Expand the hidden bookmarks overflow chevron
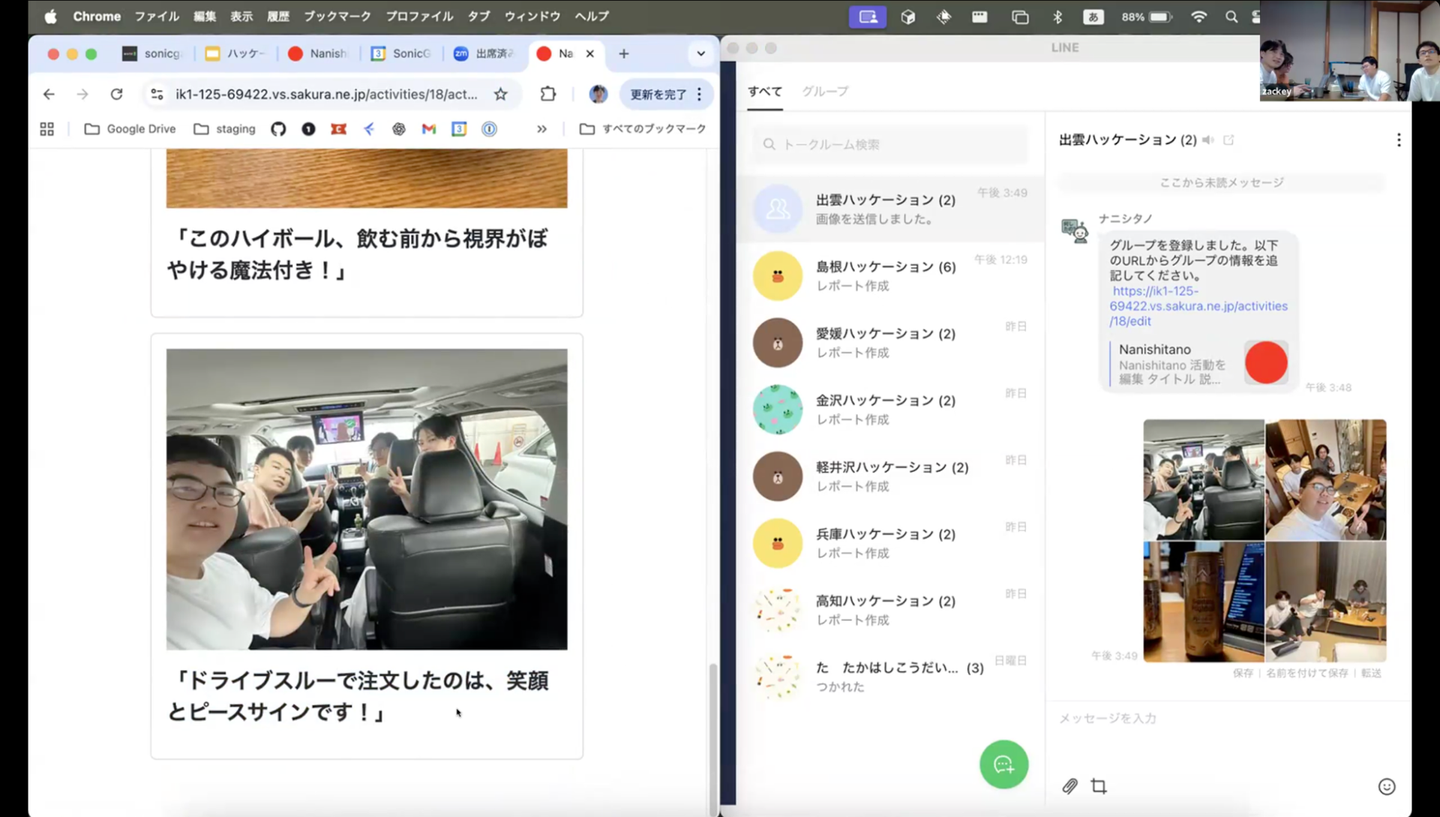 (x=542, y=129)
